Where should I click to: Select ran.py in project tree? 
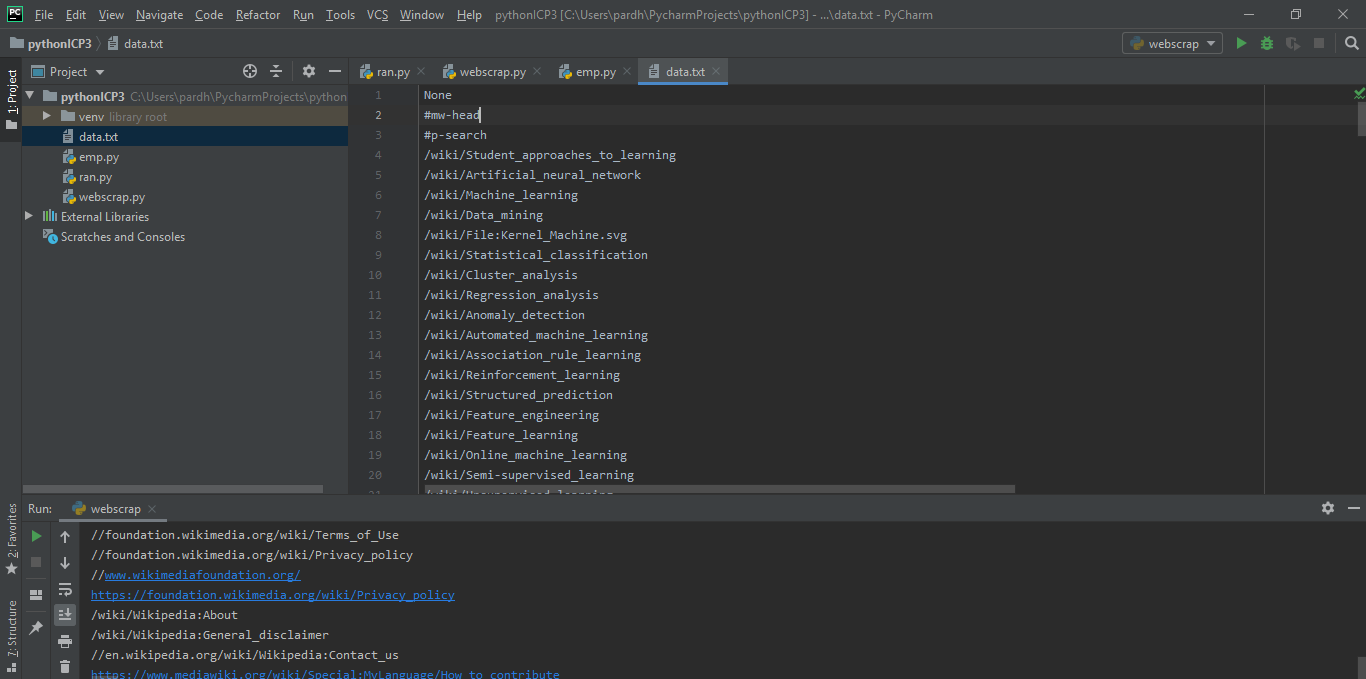[x=95, y=177]
